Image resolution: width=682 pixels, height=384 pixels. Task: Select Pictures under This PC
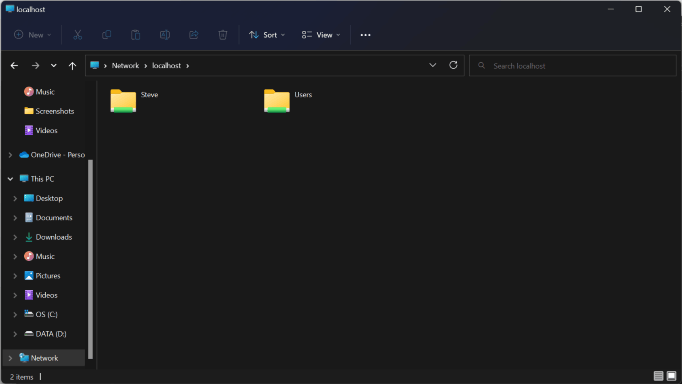point(42,276)
